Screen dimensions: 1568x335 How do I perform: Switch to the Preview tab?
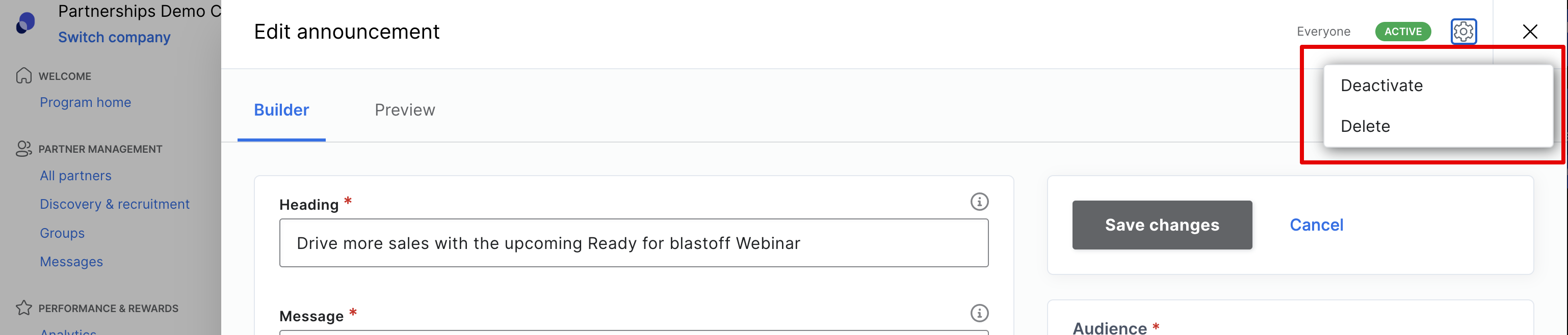click(405, 110)
